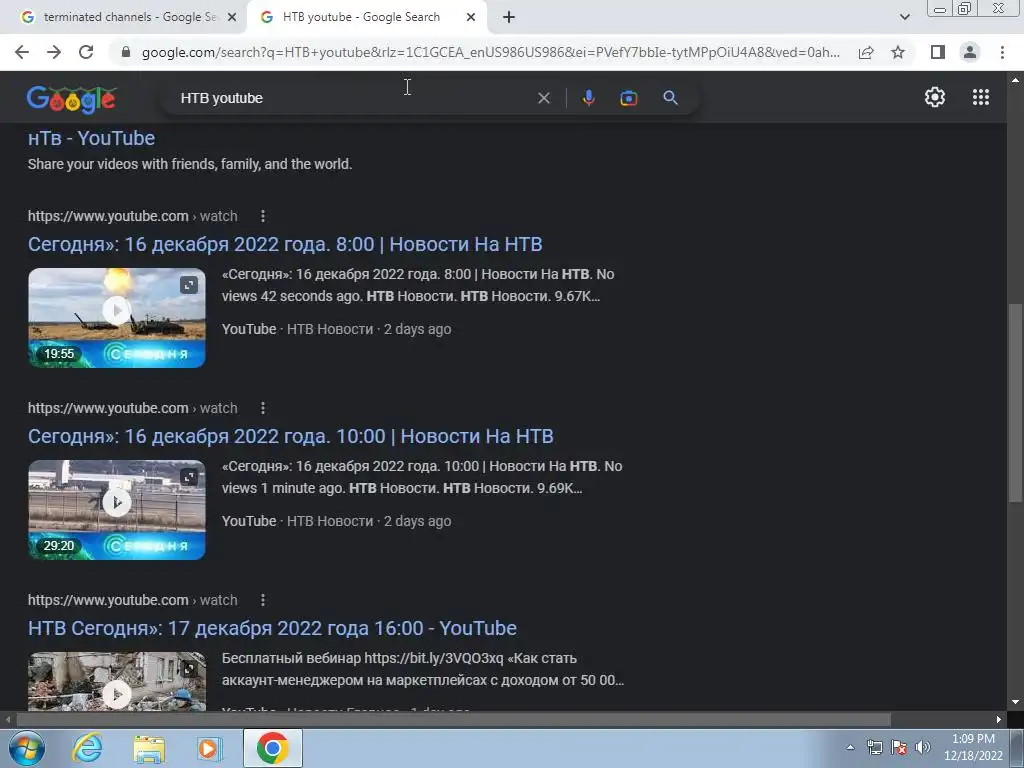Open Сегодня 16 декабря 10:00 result
This screenshot has height=768, width=1024.
tap(291, 436)
